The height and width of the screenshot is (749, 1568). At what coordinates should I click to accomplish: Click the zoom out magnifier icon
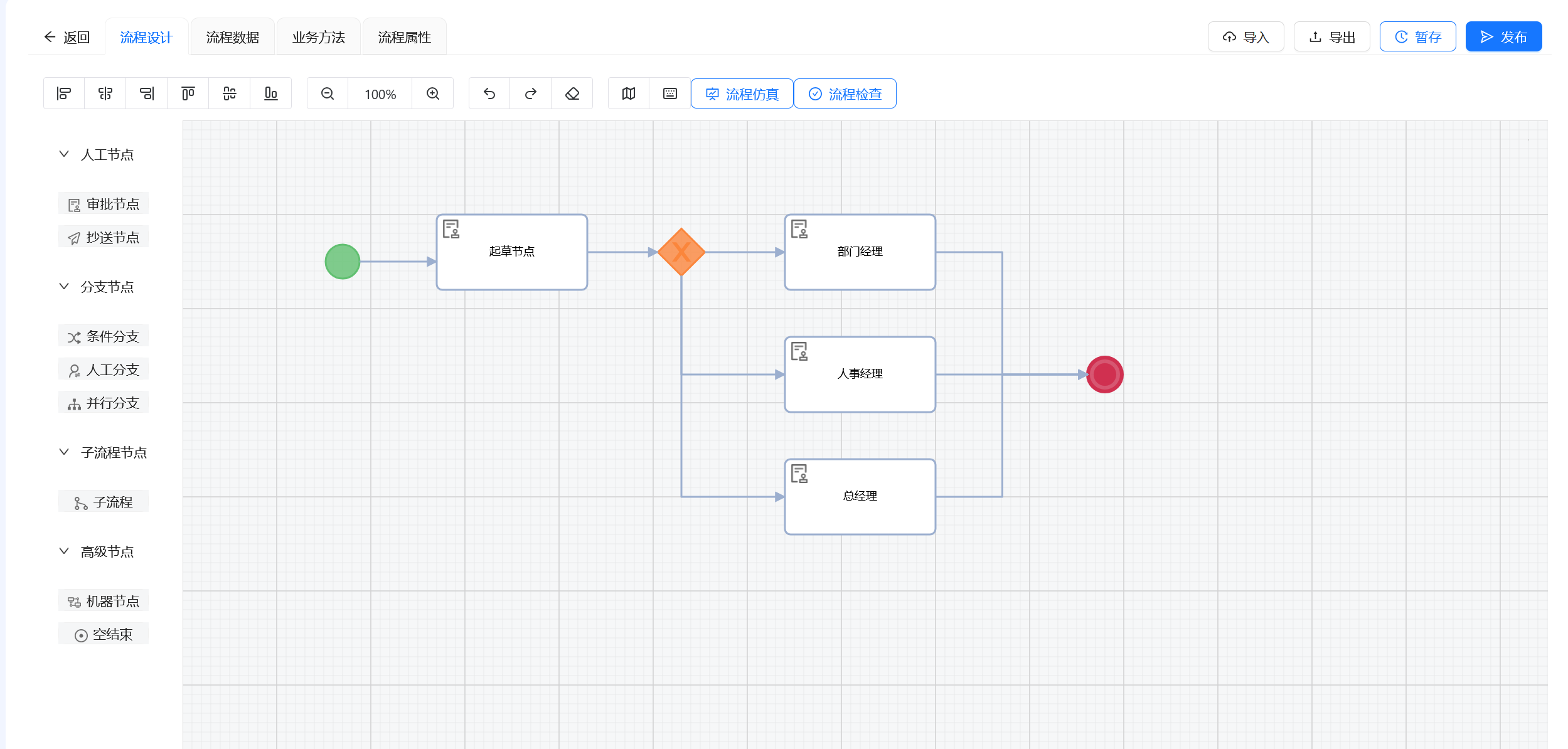(x=328, y=93)
